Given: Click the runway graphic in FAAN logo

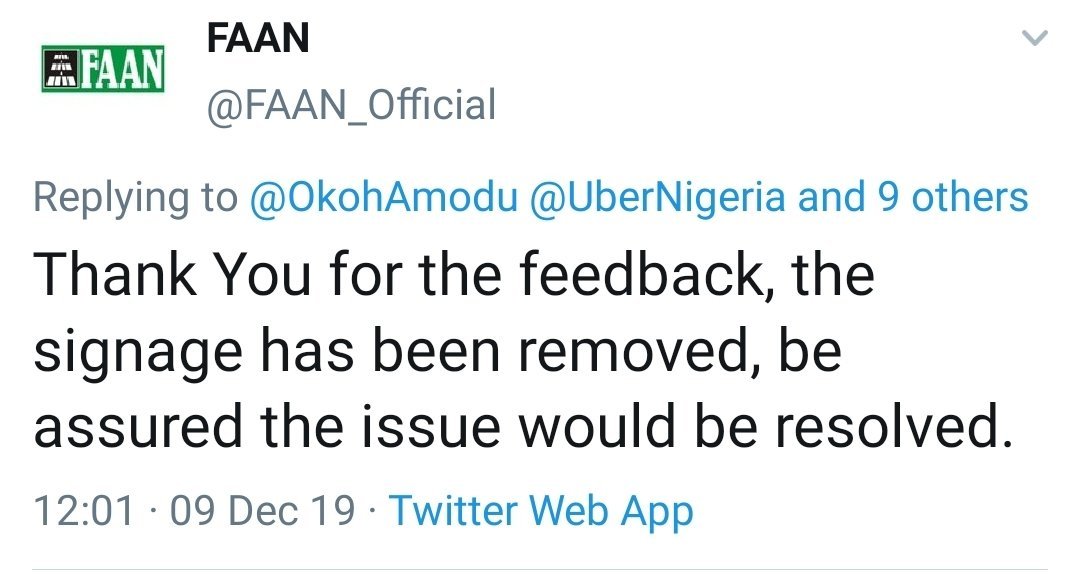Looking at the screenshot, I should [x=58, y=68].
